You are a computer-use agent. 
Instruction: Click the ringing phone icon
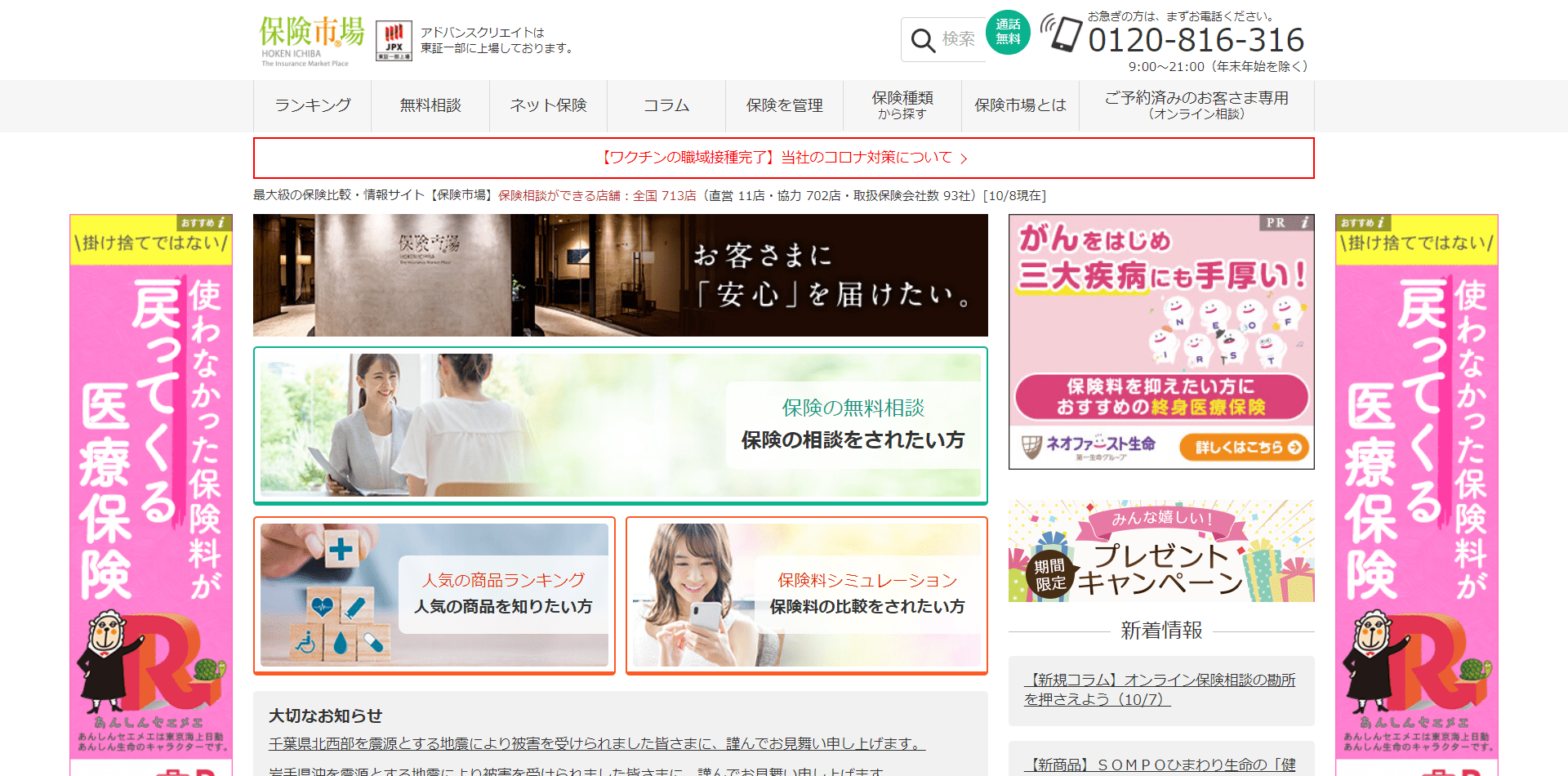(x=1062, y=33)
